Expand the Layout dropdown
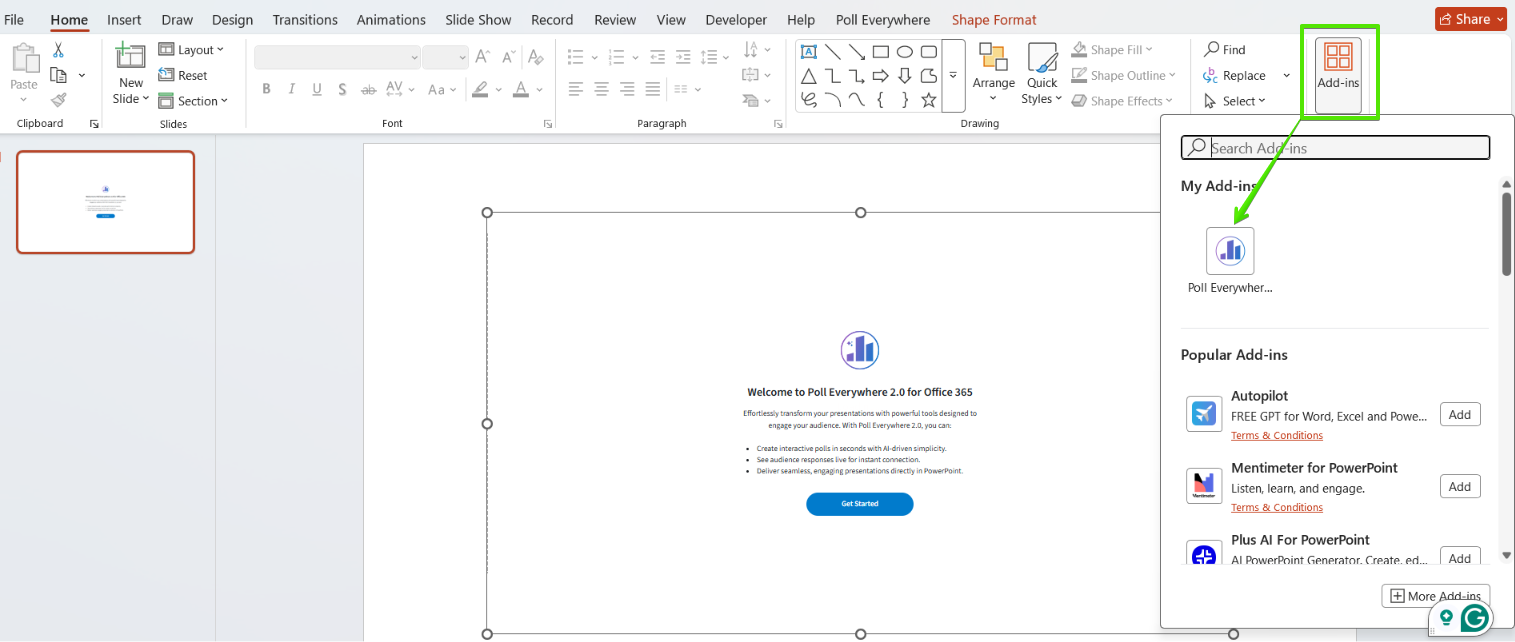1515x642 pixels. click(192, 50)
